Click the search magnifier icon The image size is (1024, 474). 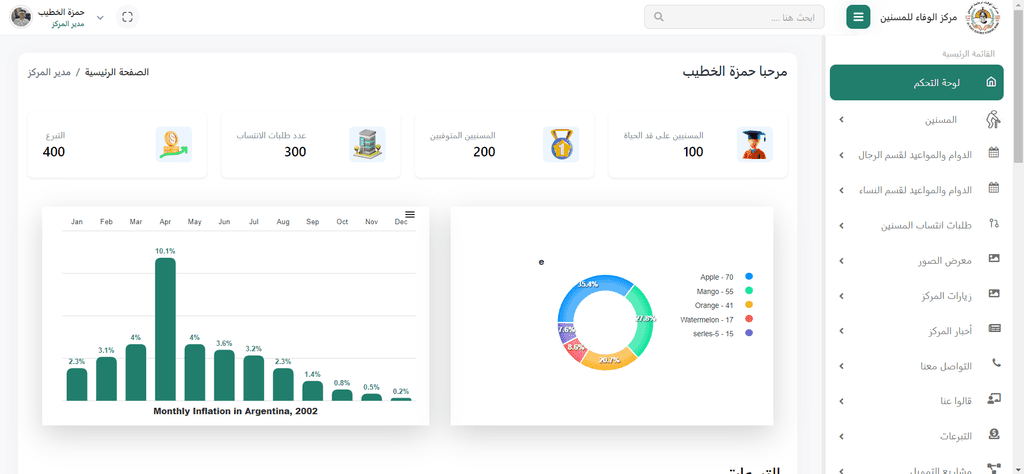pyautogui.click(x=658, y=17)
